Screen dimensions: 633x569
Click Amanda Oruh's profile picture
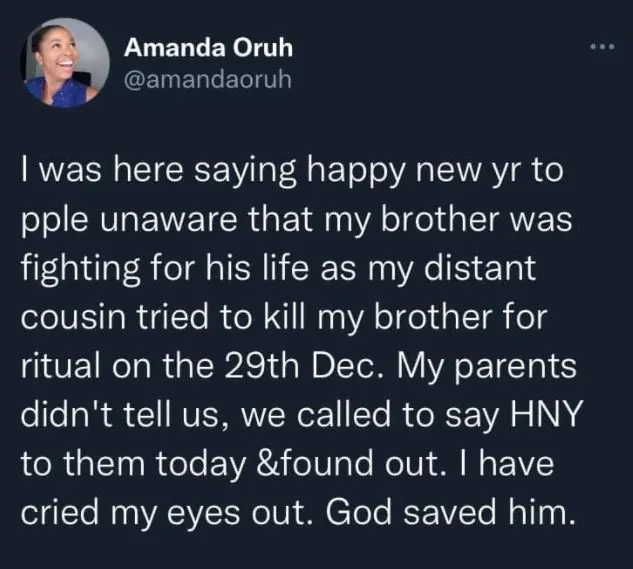point(64,62)
